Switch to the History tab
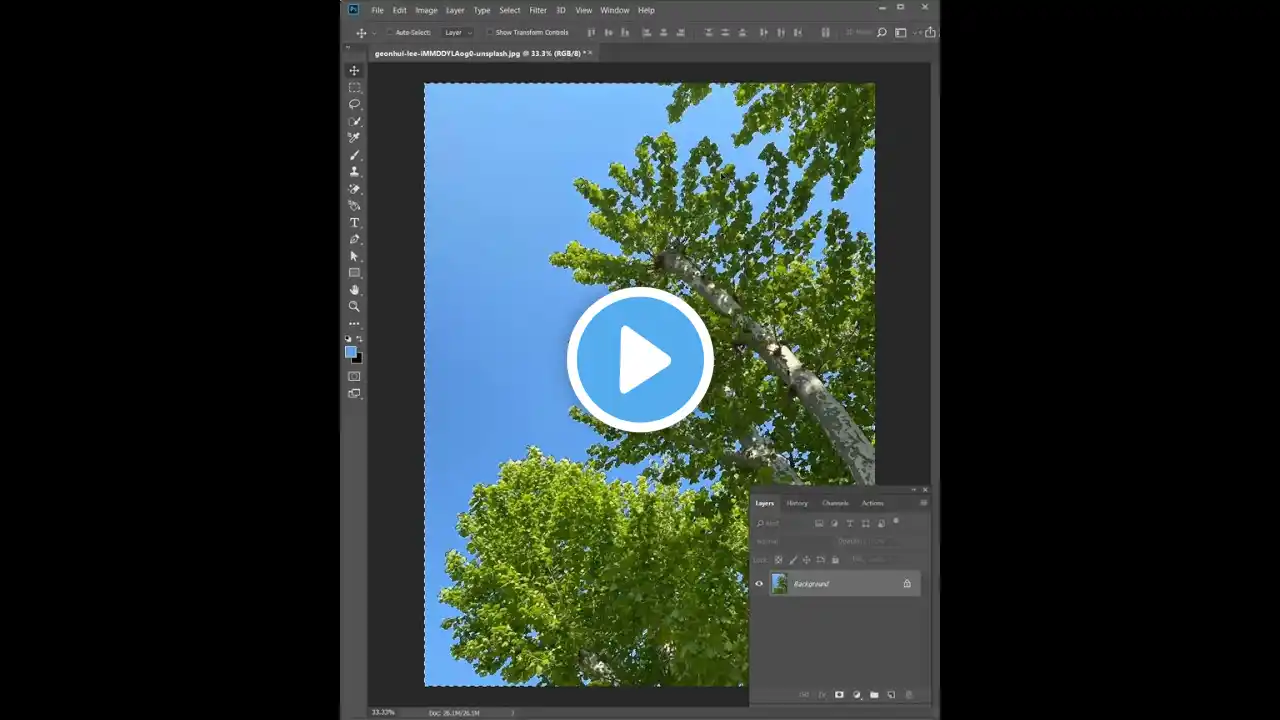 coord(797,503)
